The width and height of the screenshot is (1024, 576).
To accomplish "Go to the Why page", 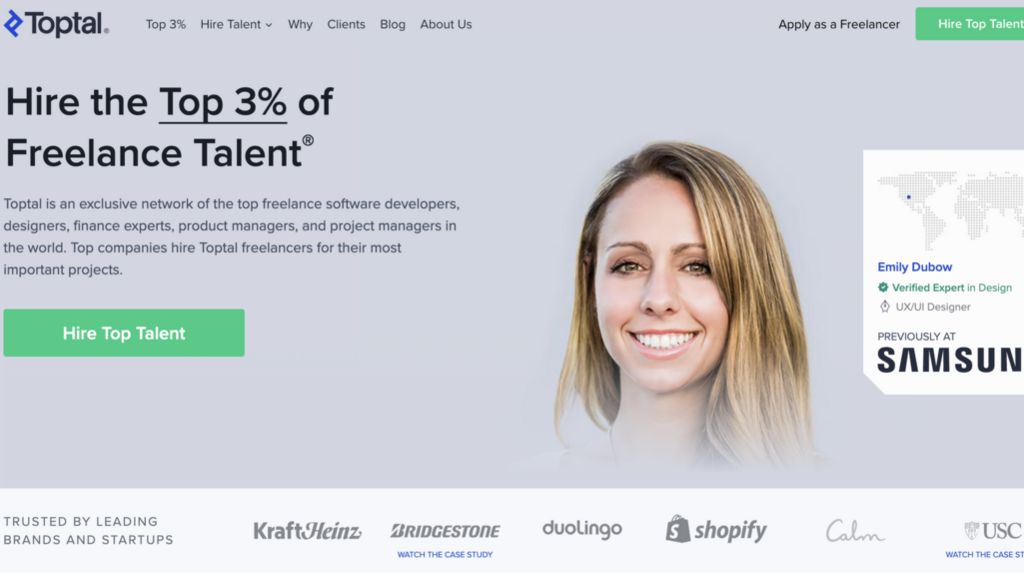I will pos(300,24).
